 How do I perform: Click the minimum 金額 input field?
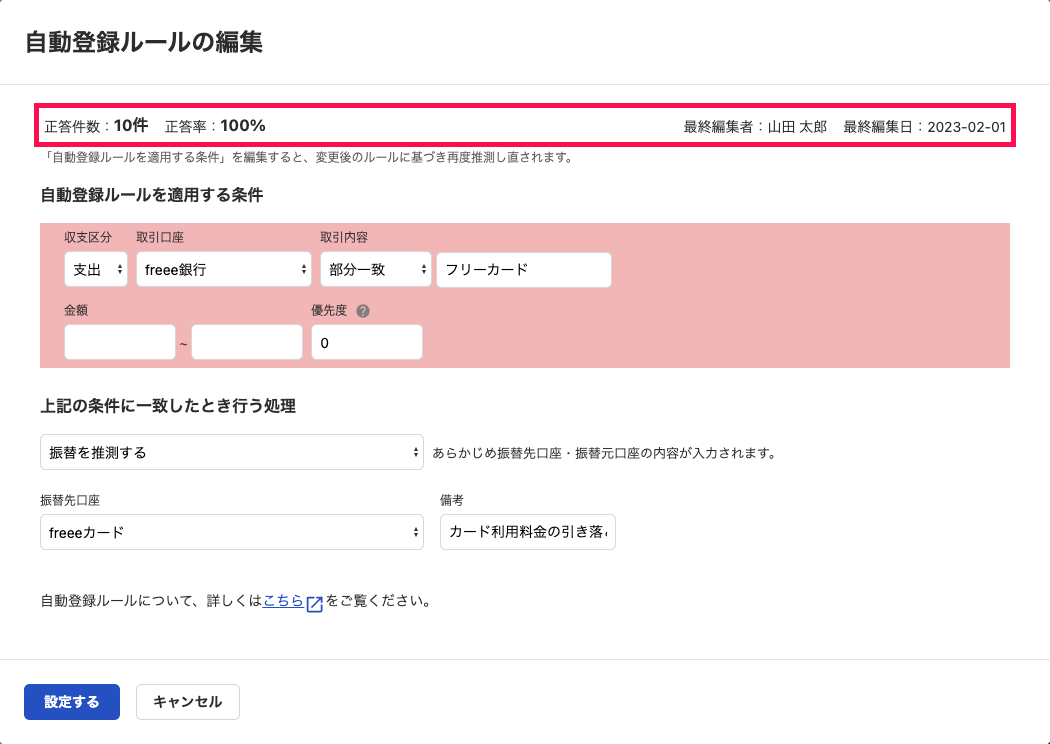120,342
